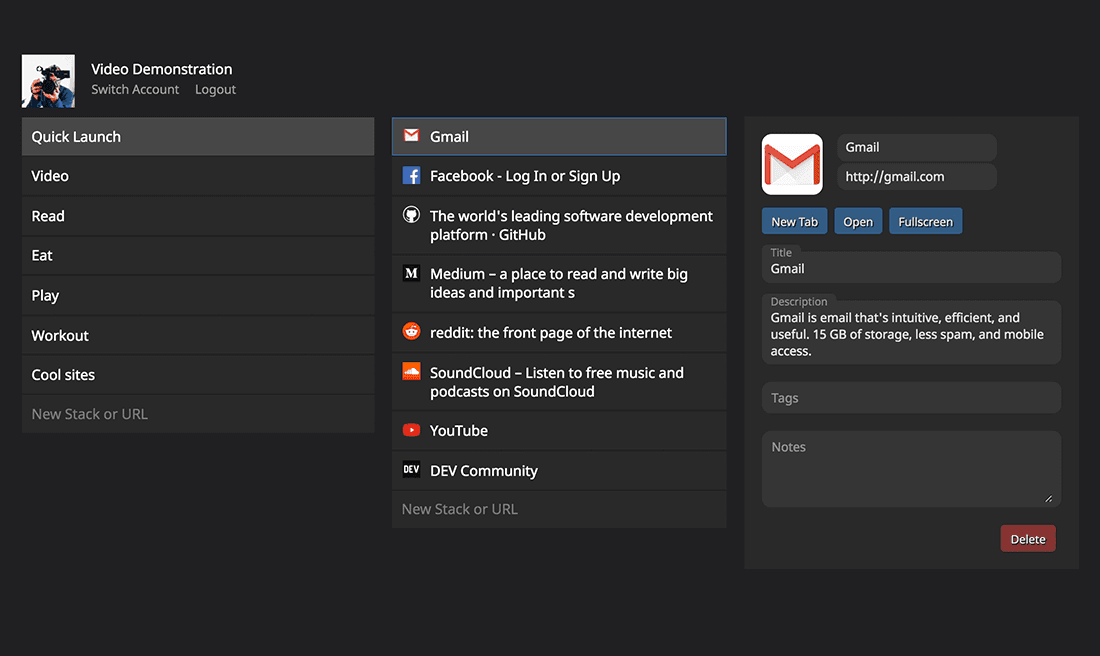The height and width of the screenshot is (656, 1100).
Task: Click inside the Notes text area
Action: [910, 468]
